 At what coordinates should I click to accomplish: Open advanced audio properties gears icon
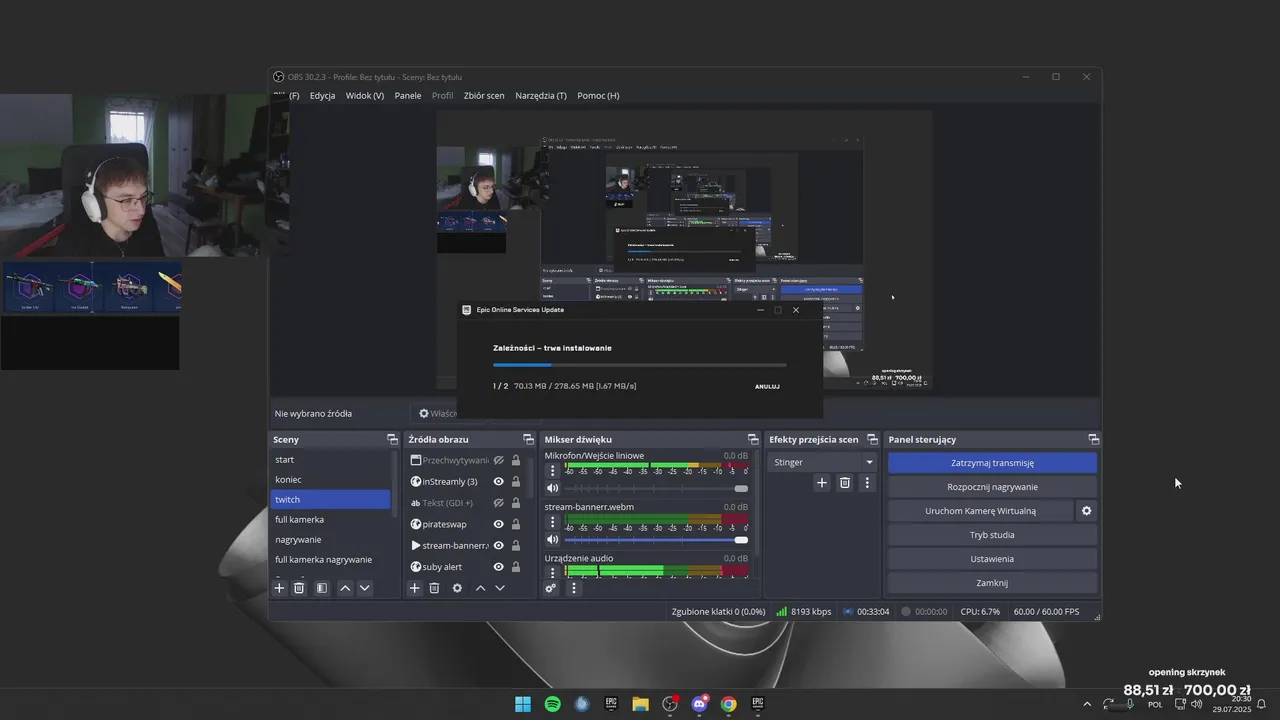coord(550,588)
